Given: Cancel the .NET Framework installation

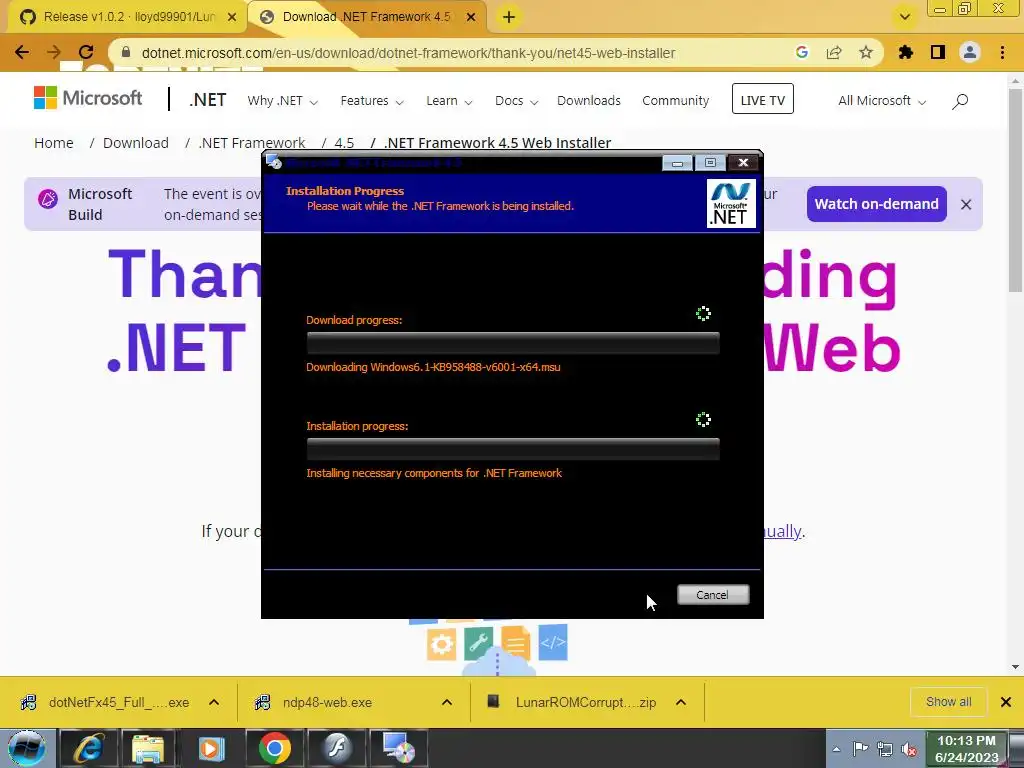Looking at the screenshot, I should click(712, 595).
